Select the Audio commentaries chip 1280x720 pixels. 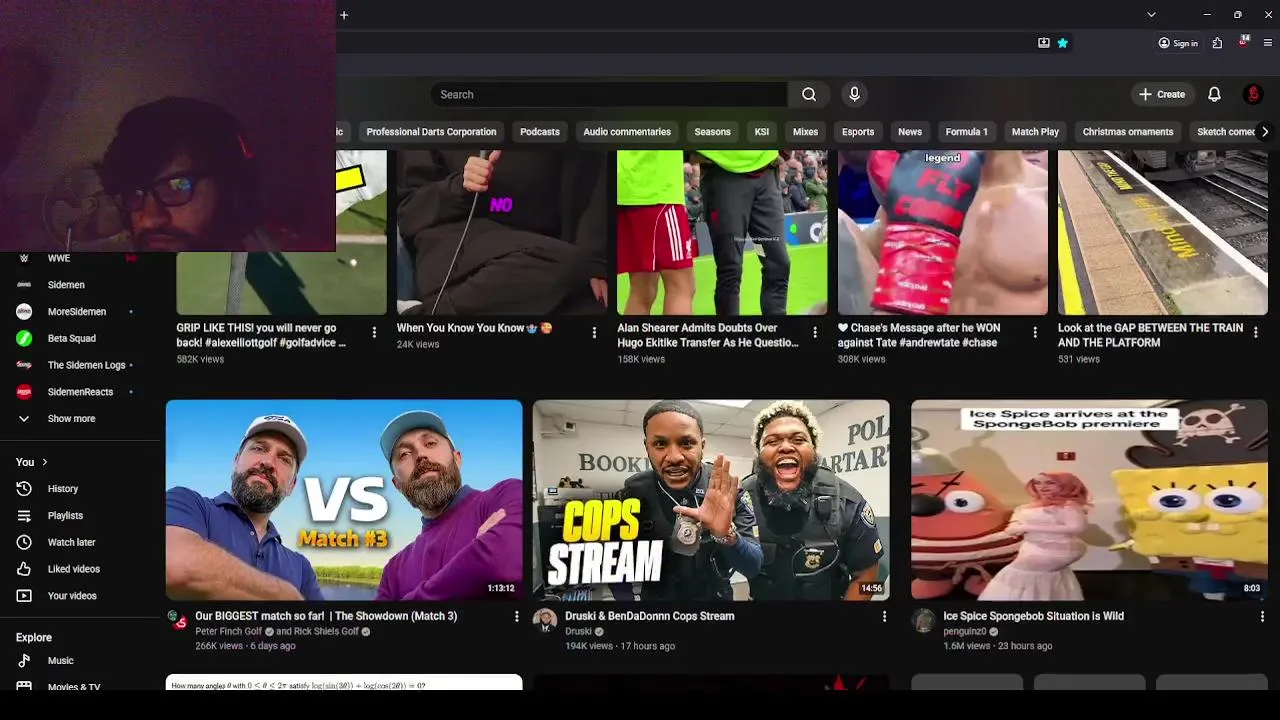pyautogui.click(x=627, y=132)
